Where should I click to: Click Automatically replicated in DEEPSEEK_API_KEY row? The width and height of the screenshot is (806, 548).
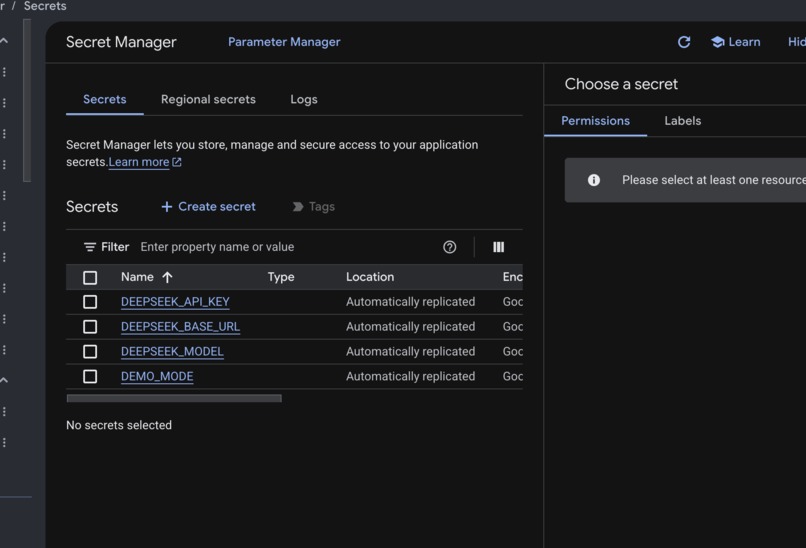(x=410, y=302)
